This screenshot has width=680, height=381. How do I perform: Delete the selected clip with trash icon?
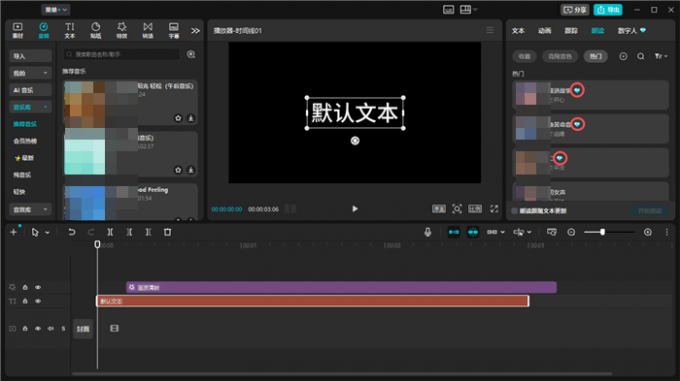click(x=167, y=232)
